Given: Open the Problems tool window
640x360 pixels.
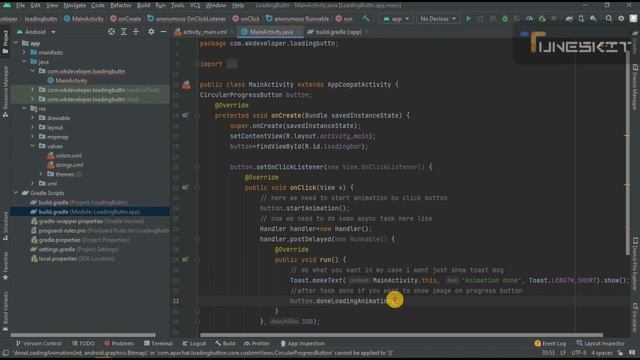Looking at the screenshot, I should [x=119, y=343].
